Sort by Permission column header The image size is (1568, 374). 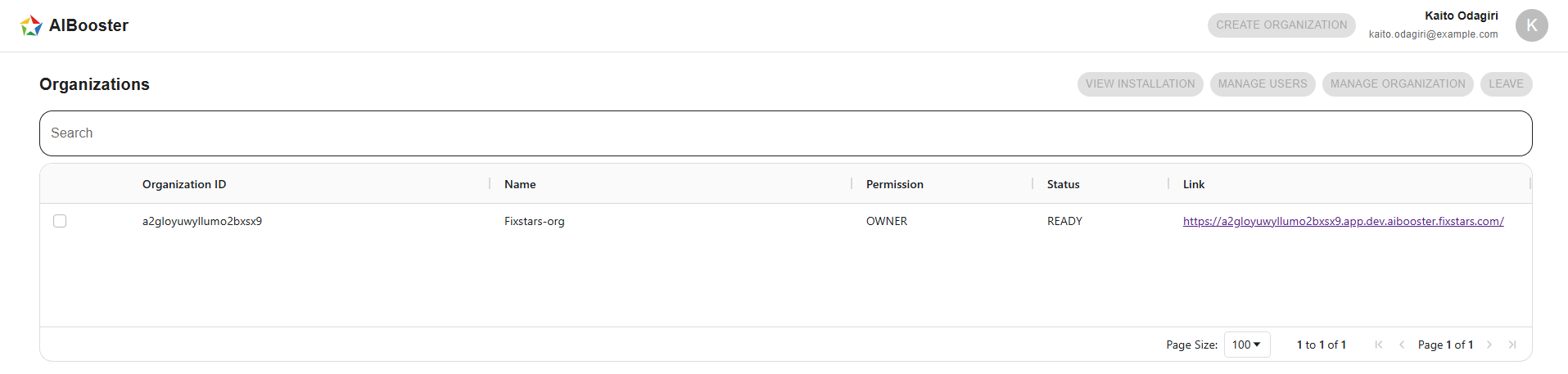pyautogui.click(x=894, y=184)
